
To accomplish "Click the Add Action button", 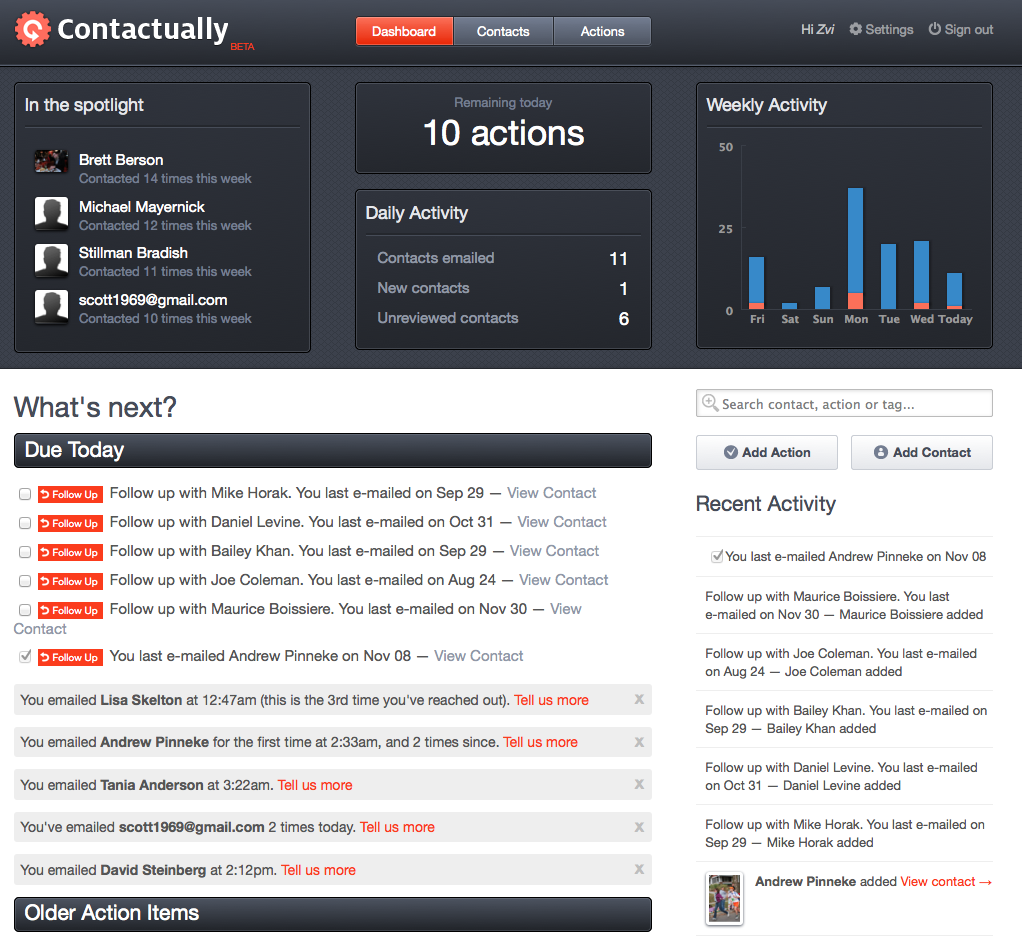I will pos(766,452).
